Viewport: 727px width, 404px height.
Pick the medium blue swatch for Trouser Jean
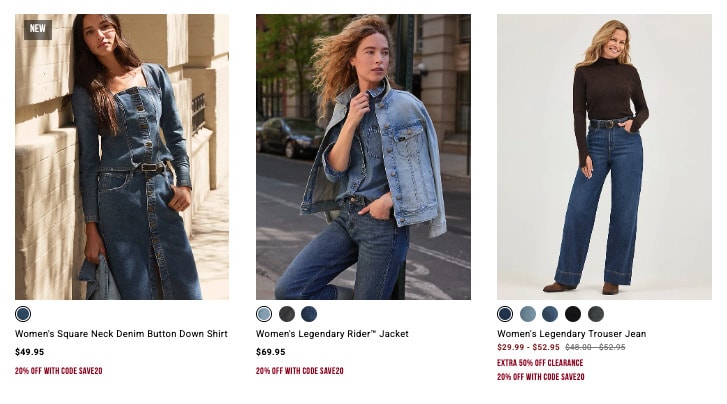[x=550, y=314]
